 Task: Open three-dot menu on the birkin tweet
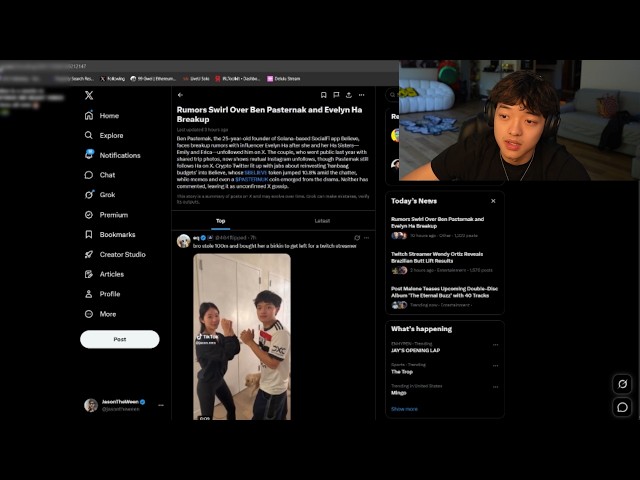[367, 238]
